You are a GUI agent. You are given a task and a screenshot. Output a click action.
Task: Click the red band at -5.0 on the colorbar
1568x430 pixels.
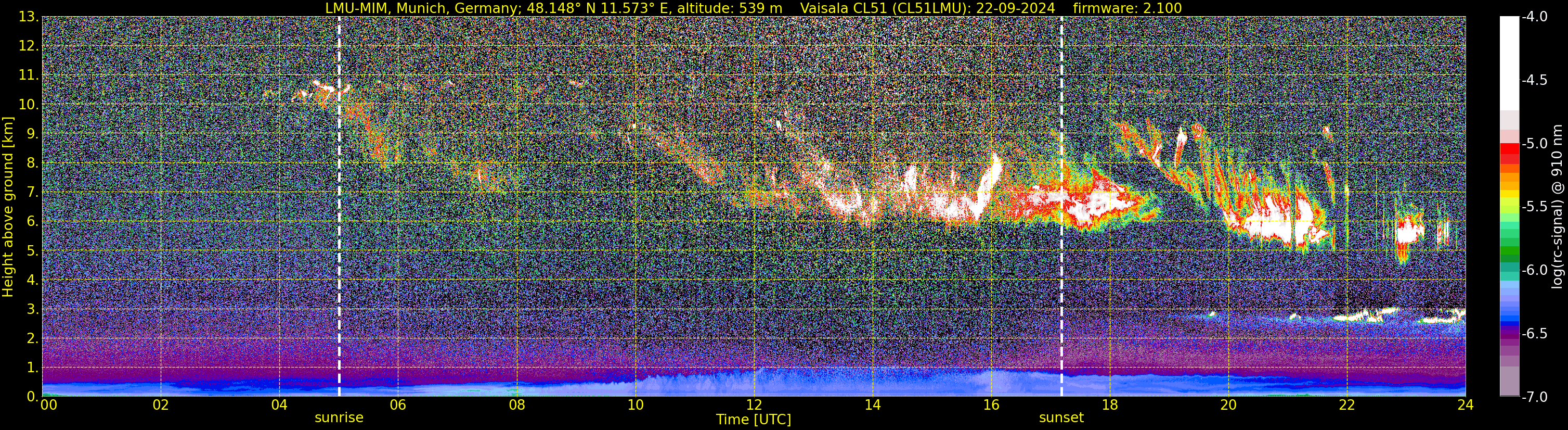[x=1509, y=148]
